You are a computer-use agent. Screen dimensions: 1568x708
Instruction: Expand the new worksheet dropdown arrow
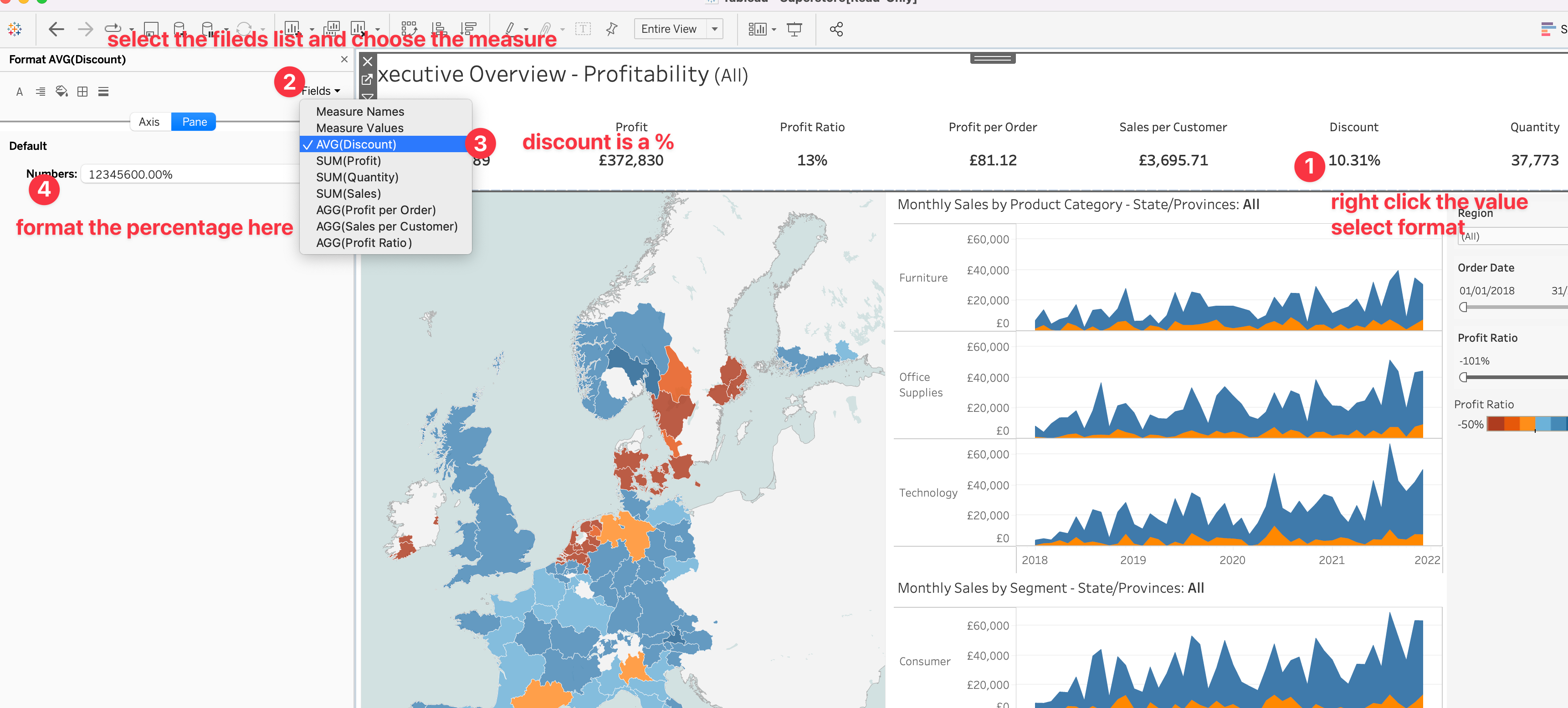coord(312,30)
